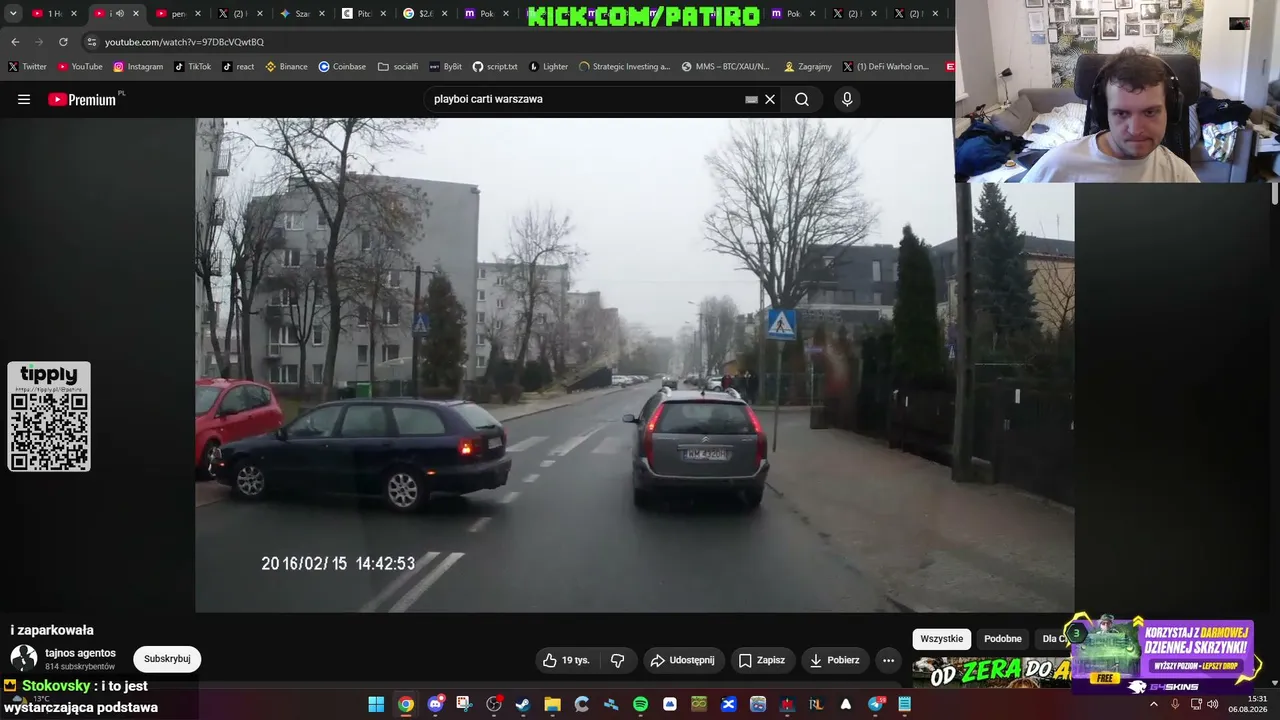Open Notepad from the taskbar
Viewport: 1280px width, 720px height.
[904, 704]
